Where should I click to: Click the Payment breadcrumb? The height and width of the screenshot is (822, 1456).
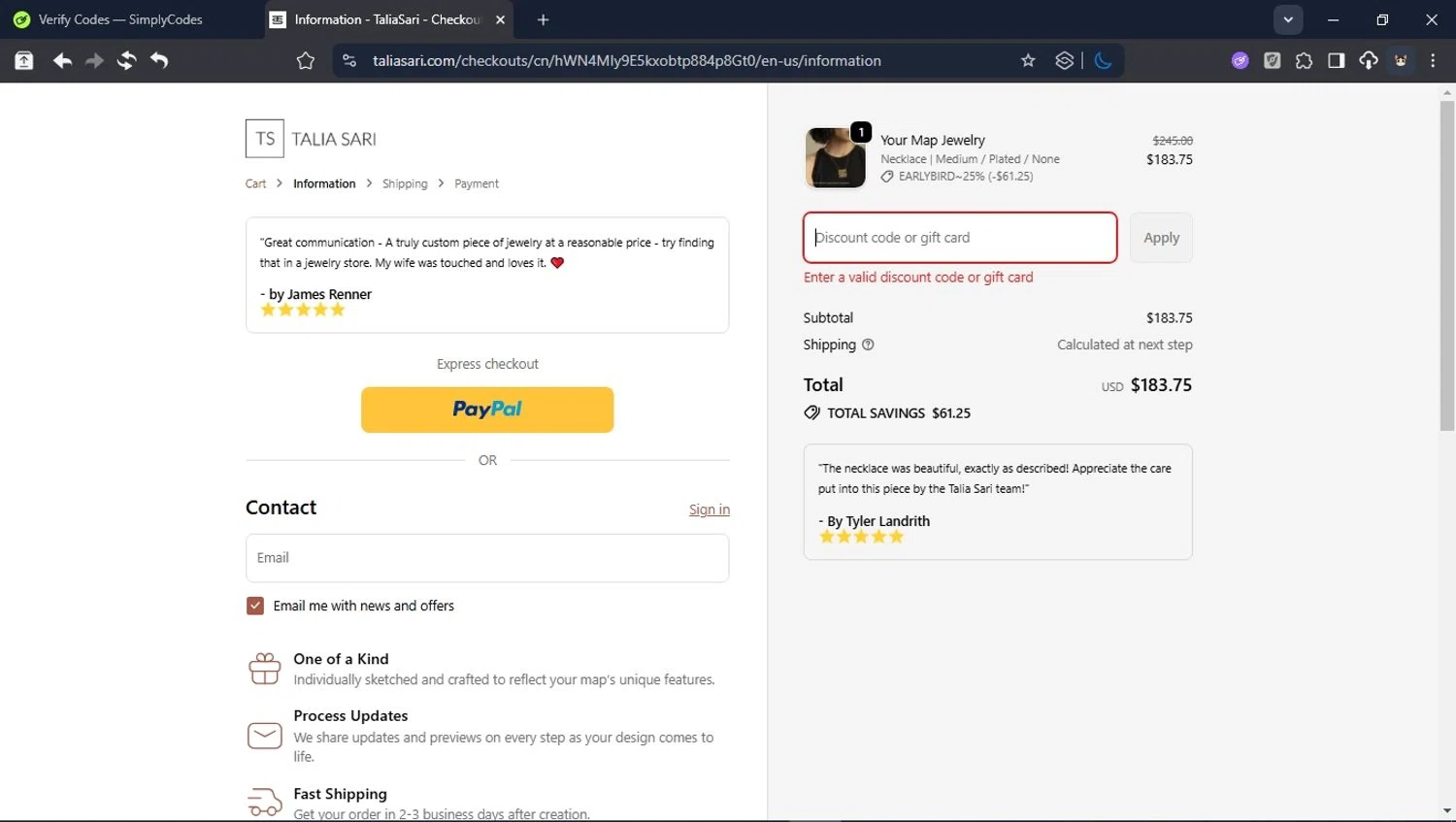tap(477, 183)
